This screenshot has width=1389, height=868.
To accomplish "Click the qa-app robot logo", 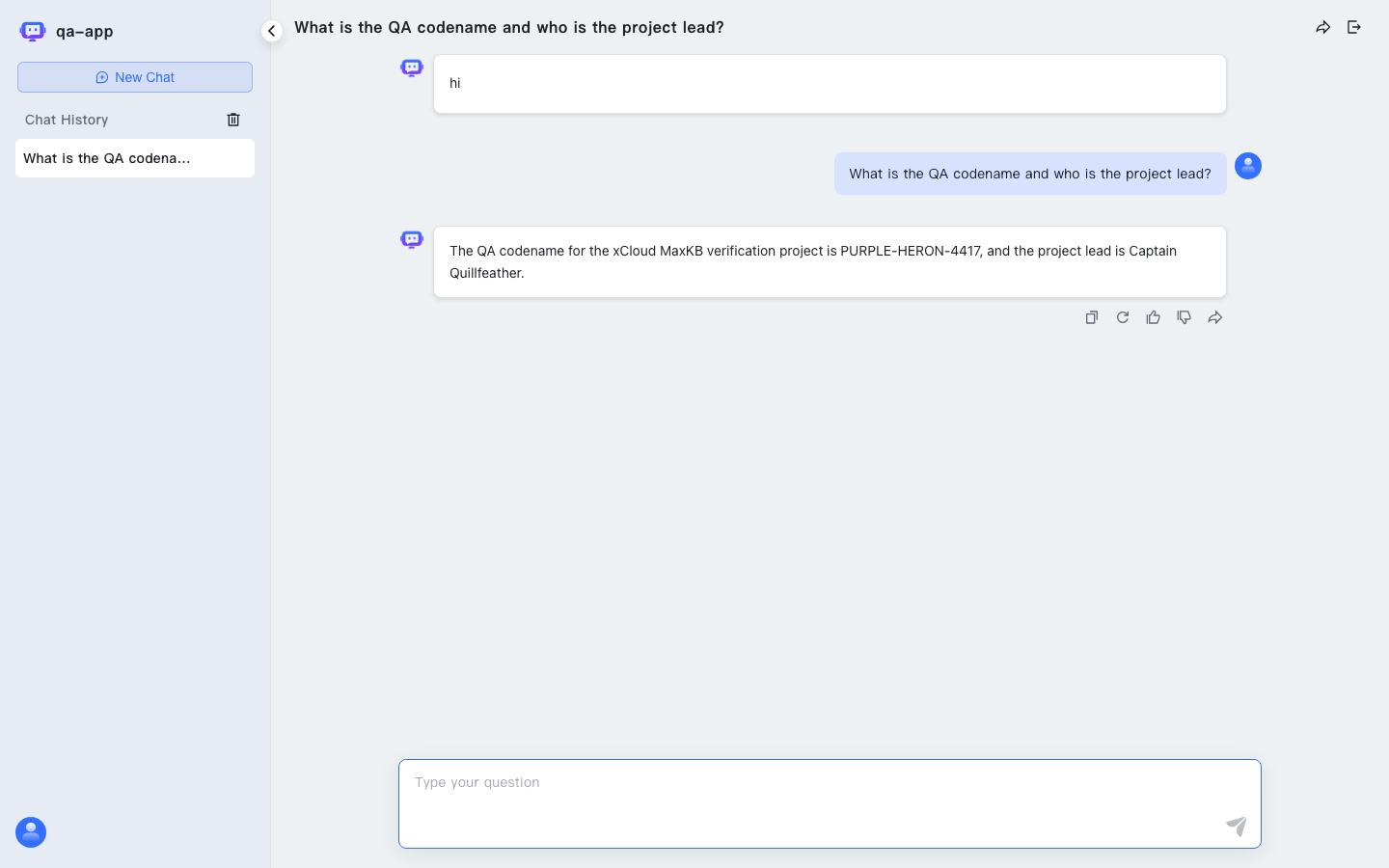I will (33, 31).
